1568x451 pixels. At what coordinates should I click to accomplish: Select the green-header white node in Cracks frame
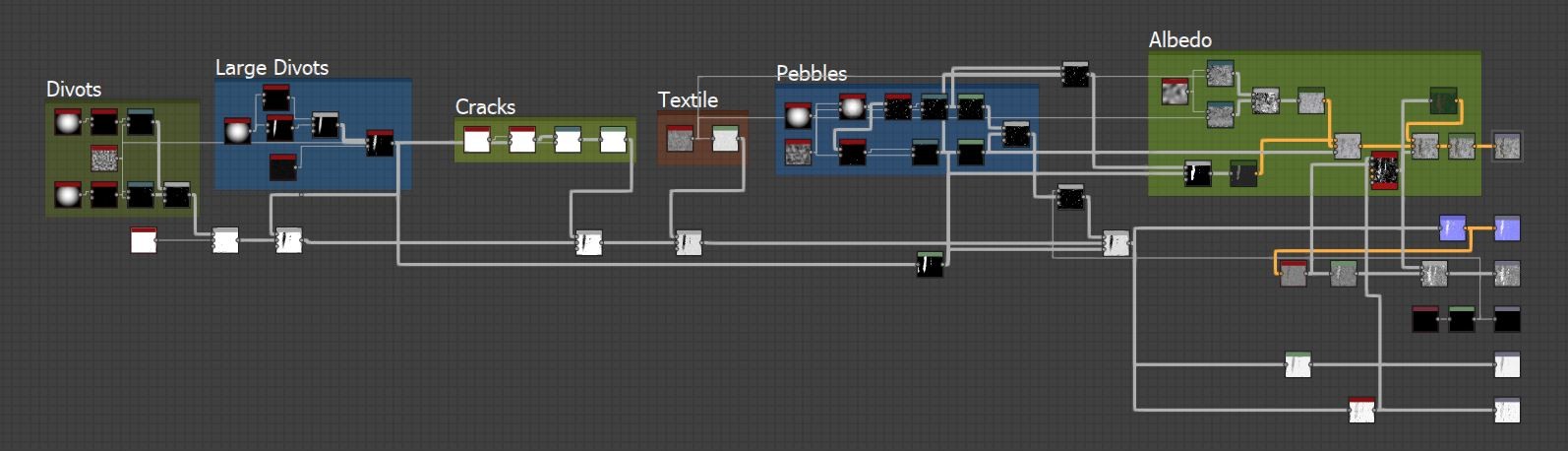click(613, 140)
